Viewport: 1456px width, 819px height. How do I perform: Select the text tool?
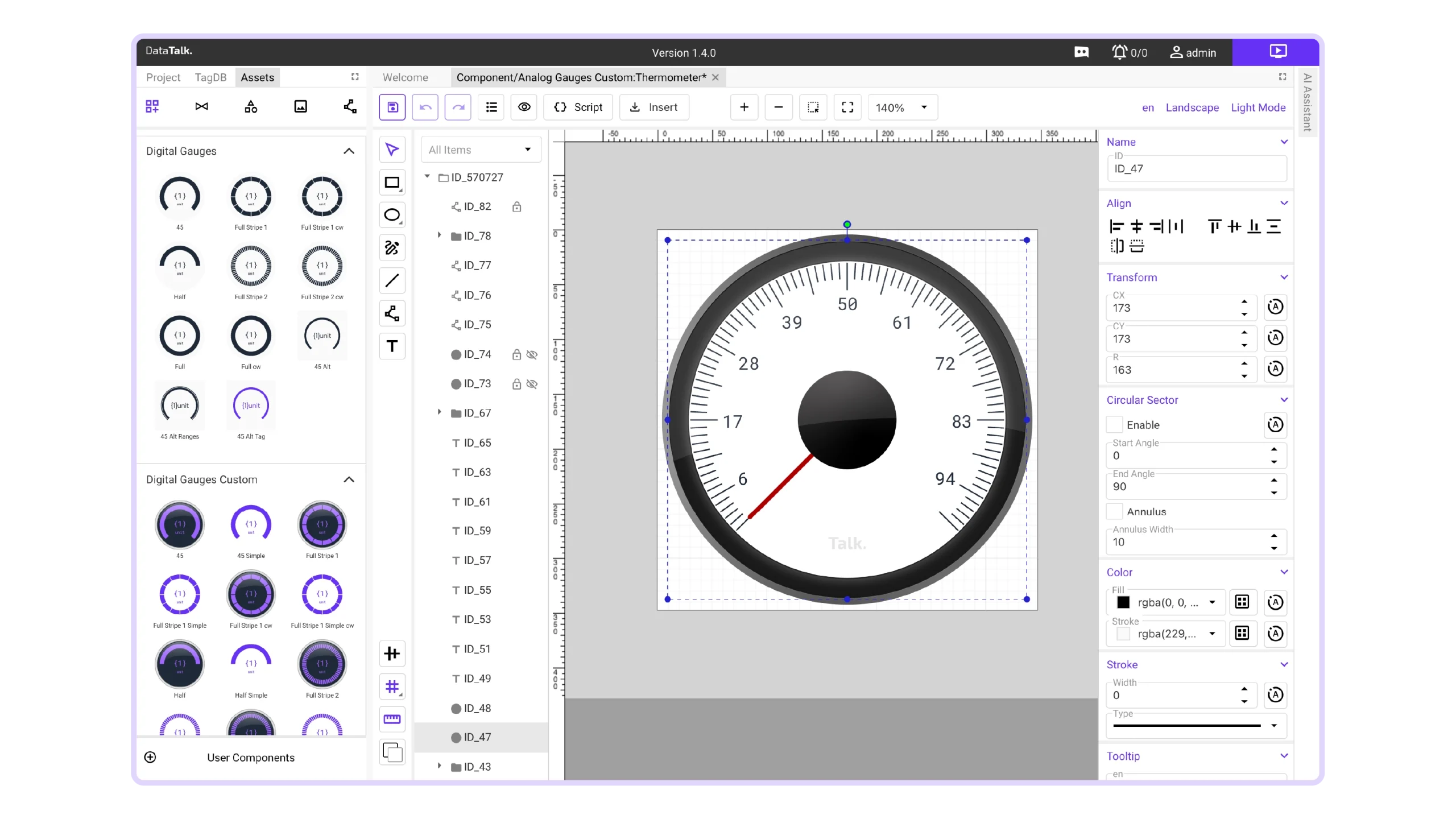click(392, 346)
